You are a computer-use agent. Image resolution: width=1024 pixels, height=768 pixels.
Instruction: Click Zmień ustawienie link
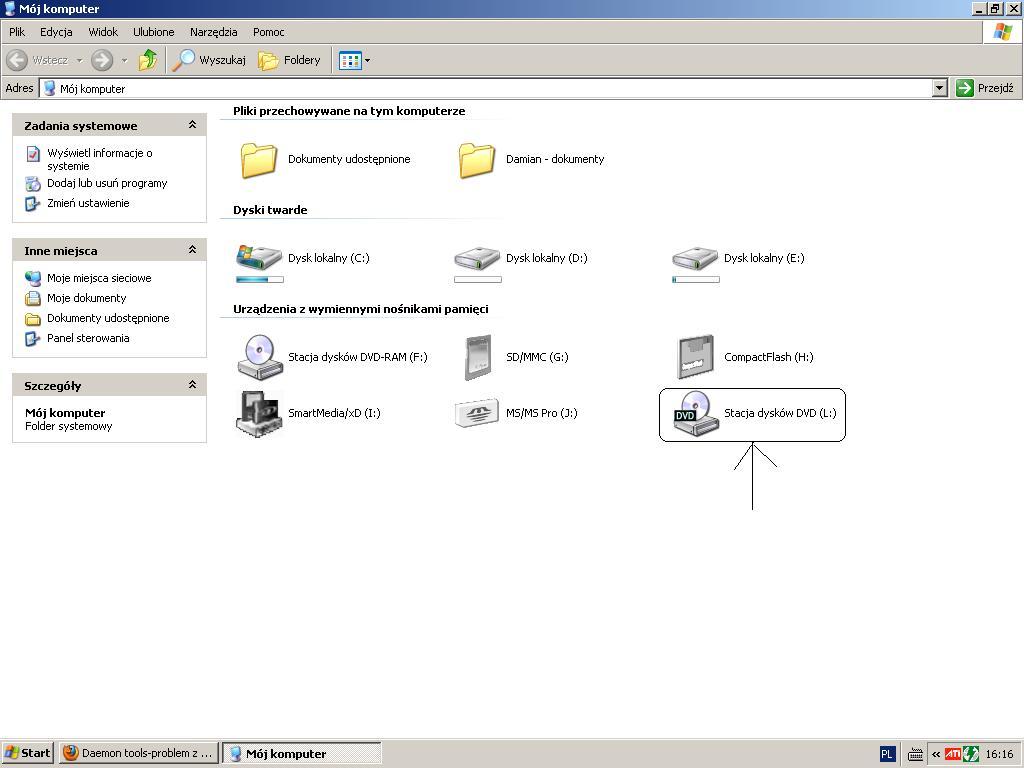point(88,203)
